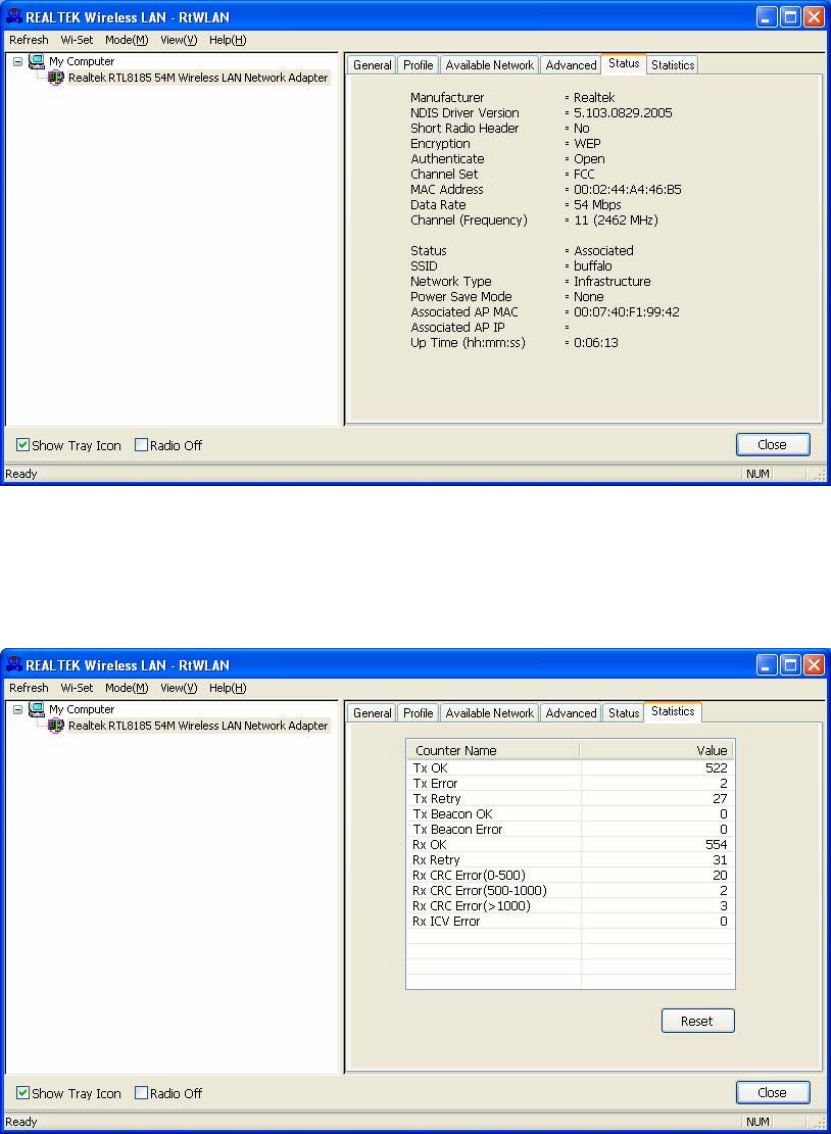The image size is (831, 1134).
Task: Select the Tx Error row
Action: click(570, 783)
